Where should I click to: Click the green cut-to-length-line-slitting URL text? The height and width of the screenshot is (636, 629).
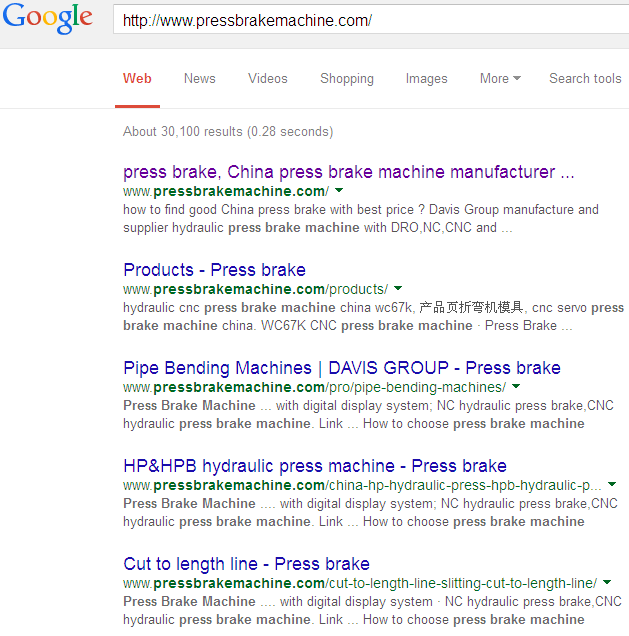[x=360, y=583]
